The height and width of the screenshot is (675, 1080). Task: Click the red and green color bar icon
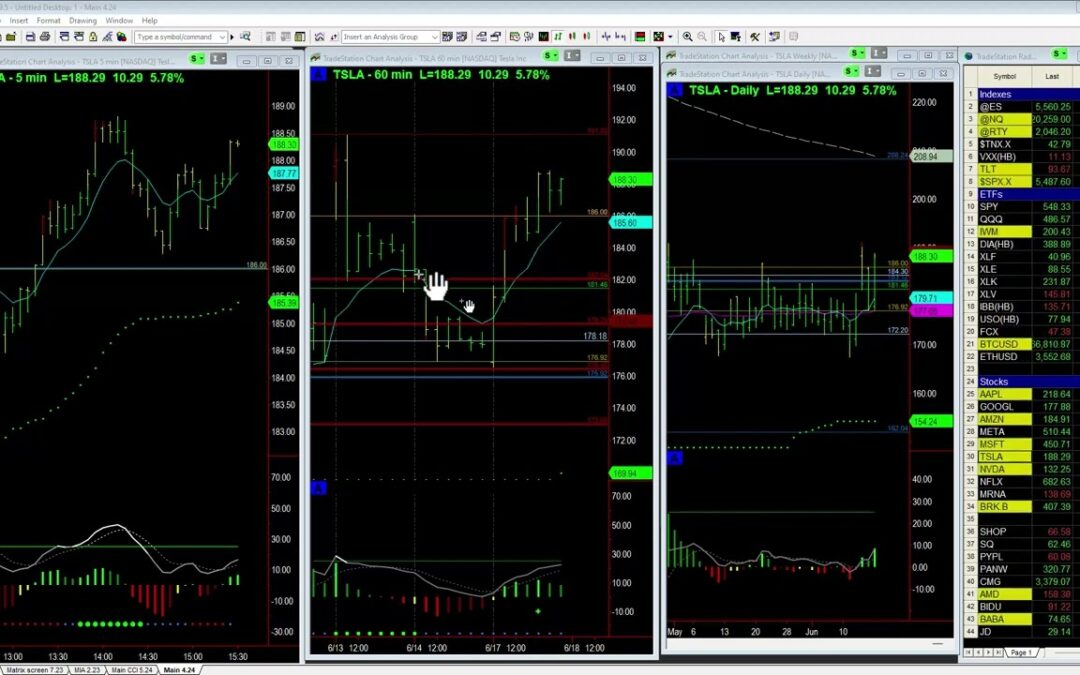(x=640, y=37)
